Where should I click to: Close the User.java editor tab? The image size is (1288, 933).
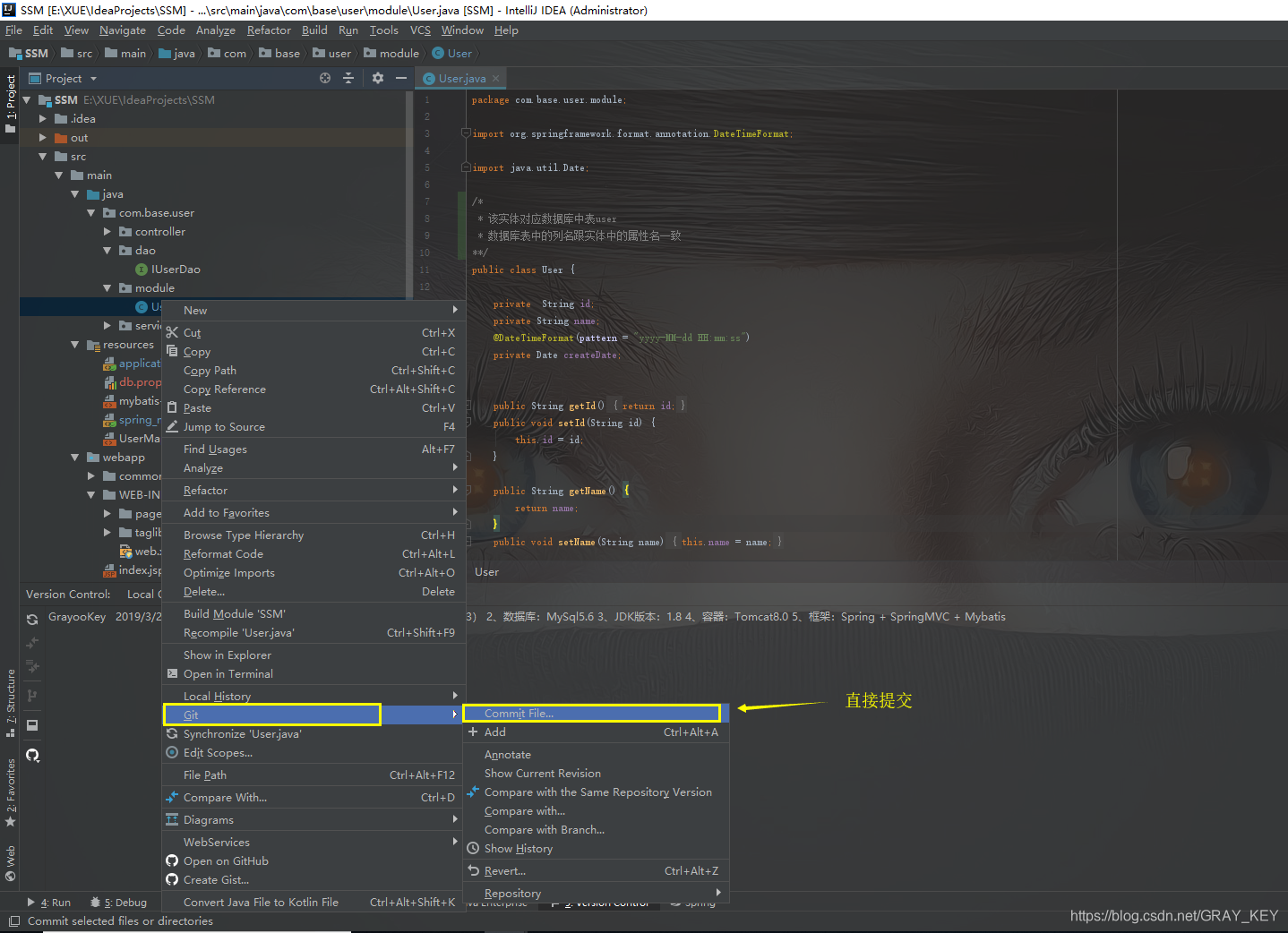(x=495, y=78)
